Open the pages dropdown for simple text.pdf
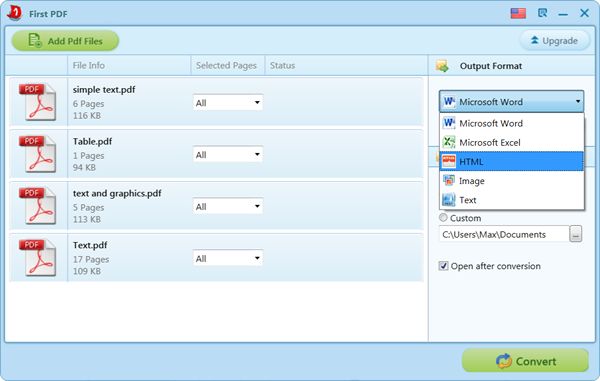This screenshot has width=600, height=381. point(228,103)
